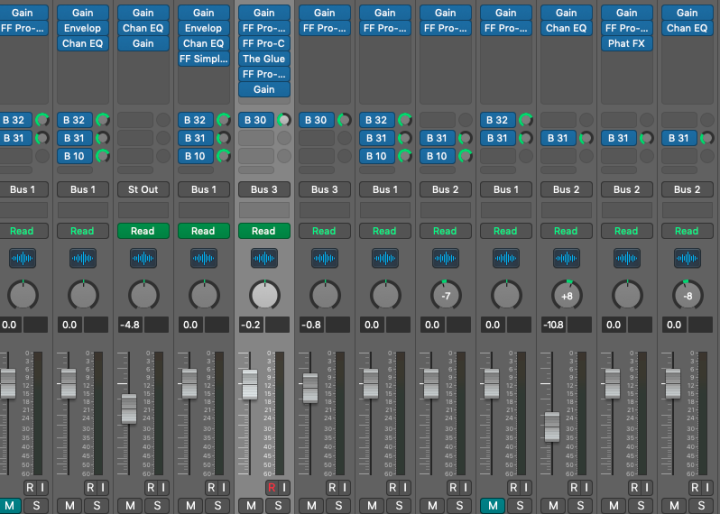Click the volume fader on the -10.8 strip
720x514 pixels.
pyautogui.click(x=552, y=427)
